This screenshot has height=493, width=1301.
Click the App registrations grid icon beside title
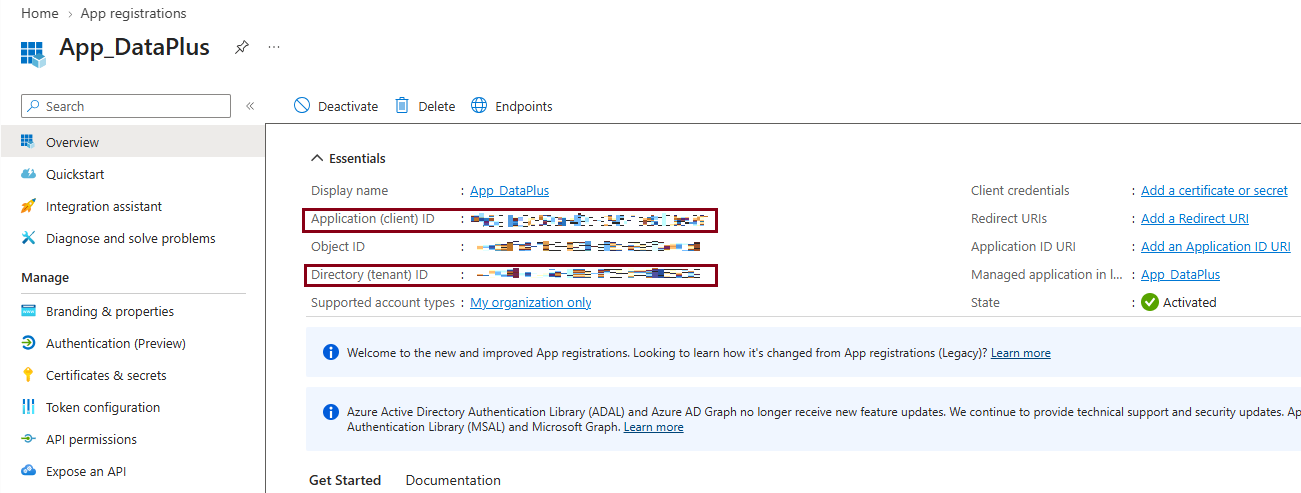[33, 52]
